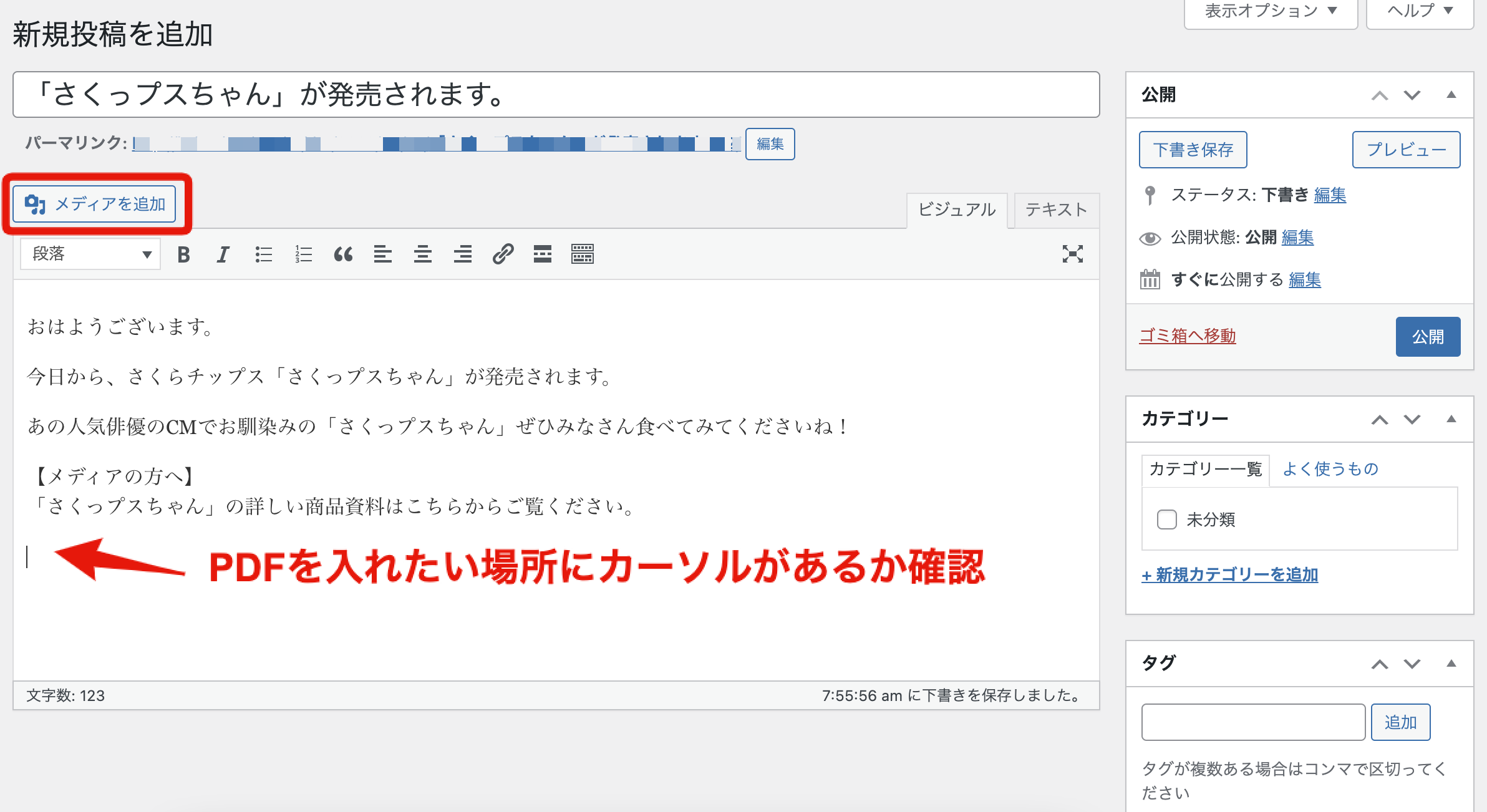Insert a bulleted list

pos(263,254)
